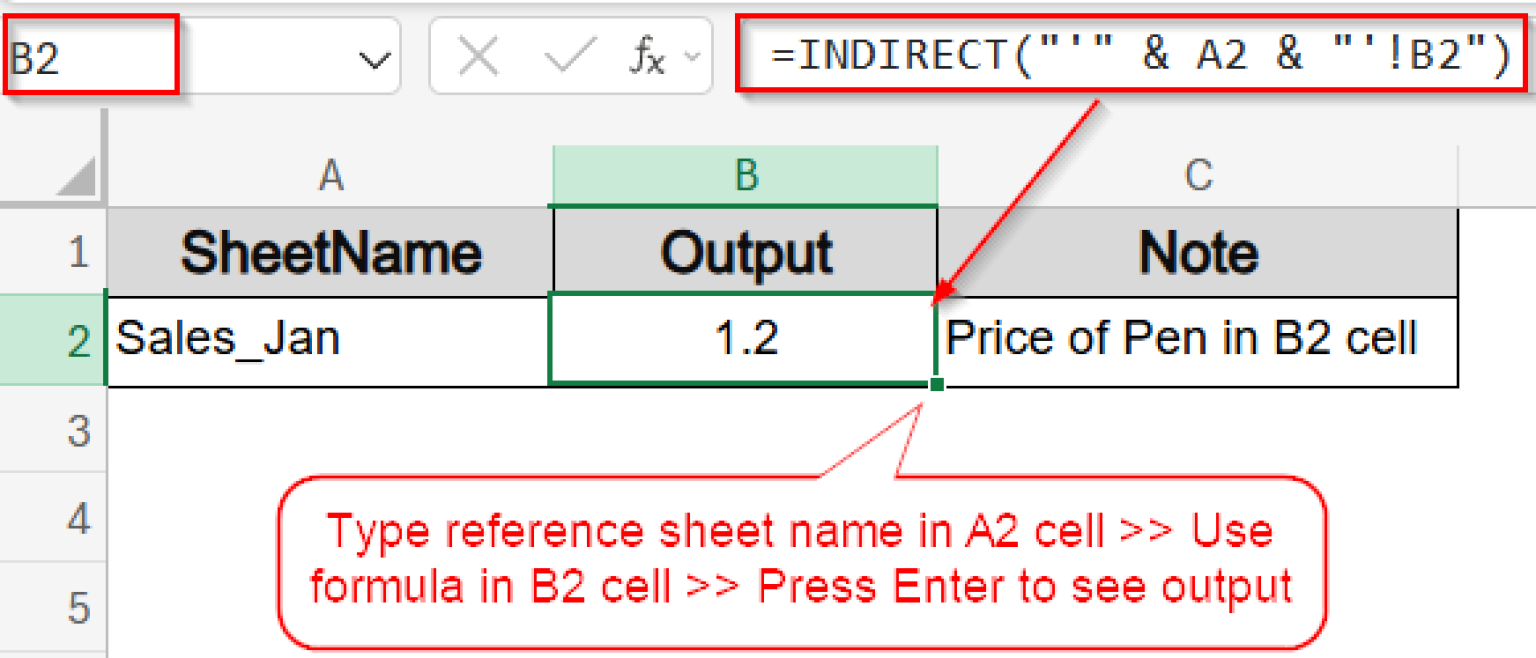This screenshot has height=658, width=1536.
Task: Select cell B2 showing 1.2
Action: (x=744, y=338)
